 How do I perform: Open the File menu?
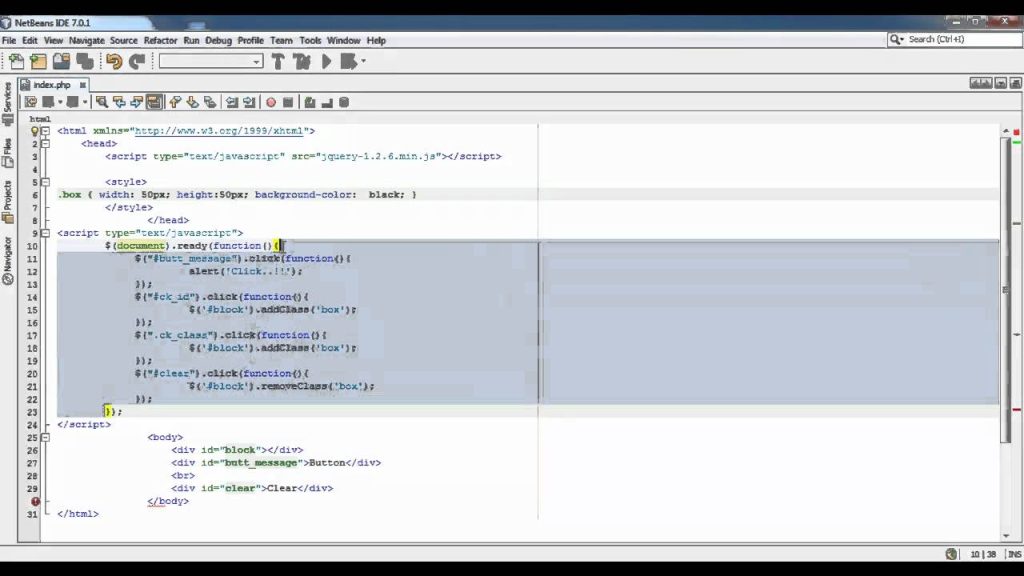pos(9,40)
